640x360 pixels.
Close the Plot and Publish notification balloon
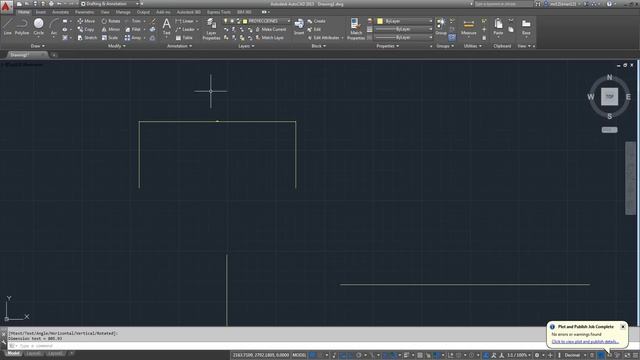click(623, 327)
